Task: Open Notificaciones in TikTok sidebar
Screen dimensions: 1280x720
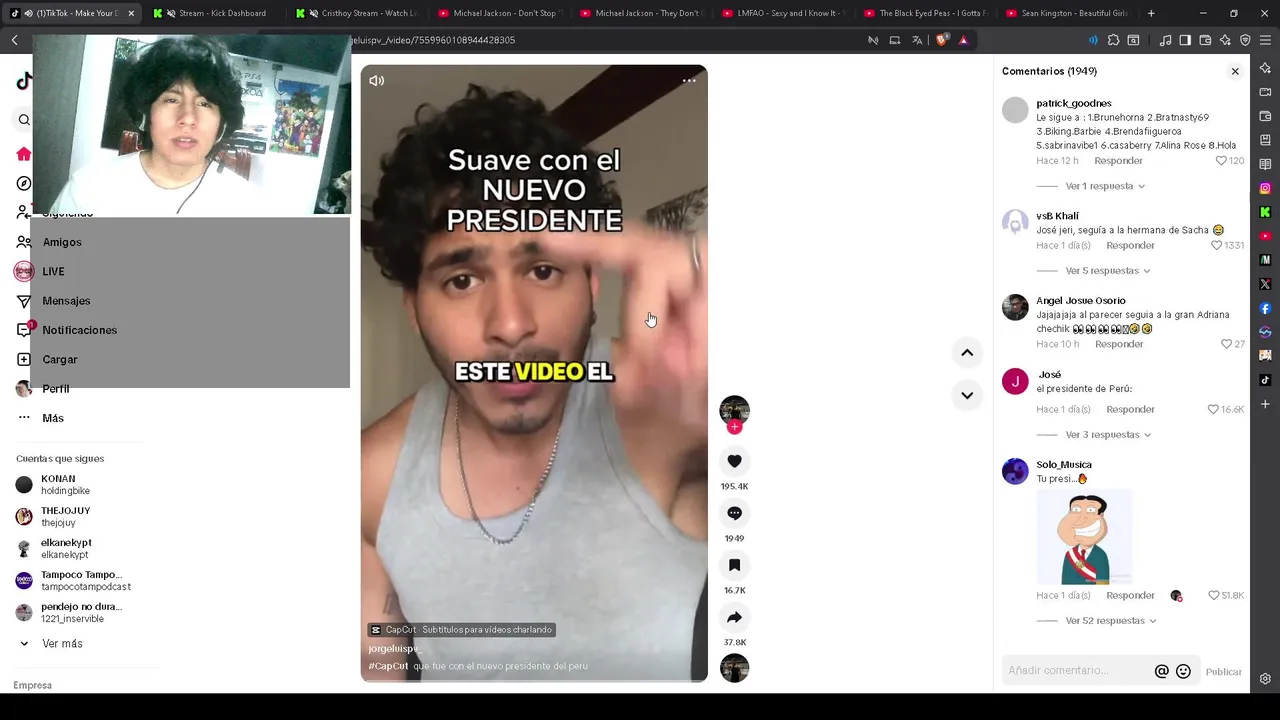Action: pos(79,330)
